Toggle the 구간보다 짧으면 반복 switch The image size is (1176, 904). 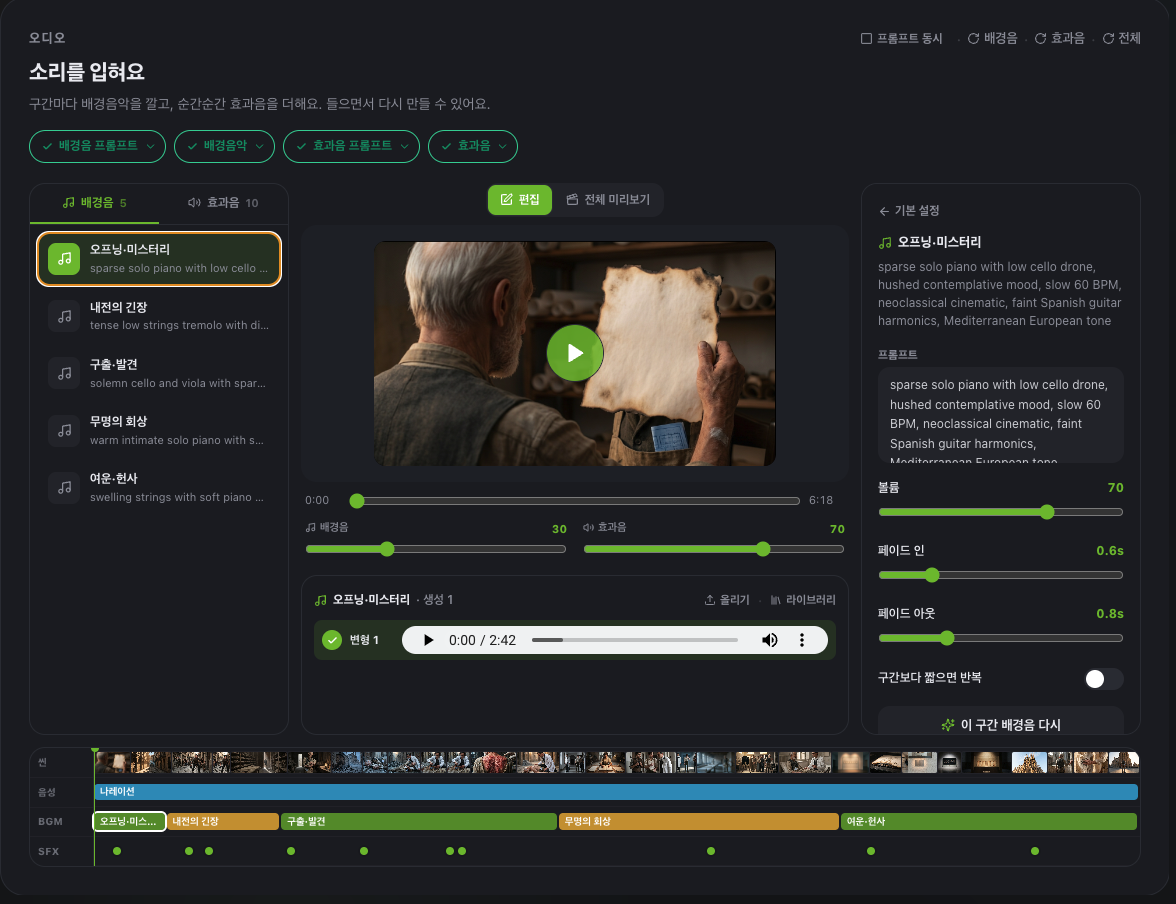[1103, 679]
